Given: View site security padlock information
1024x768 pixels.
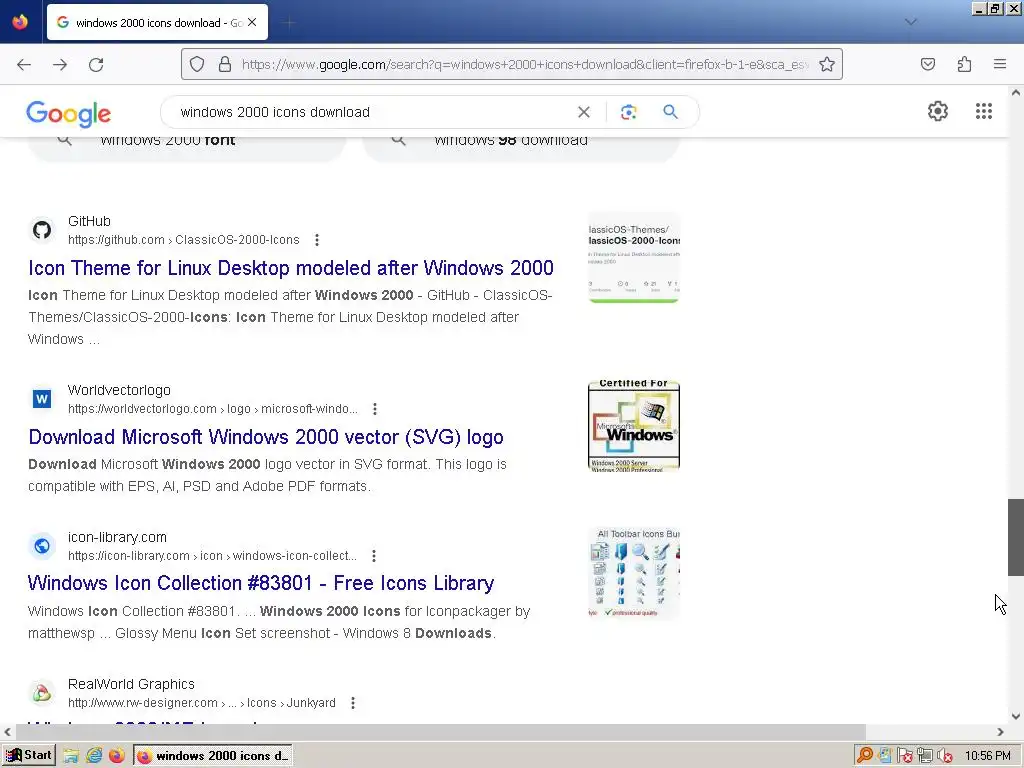Looking at the screenshot, I should (x=225, y=64).
